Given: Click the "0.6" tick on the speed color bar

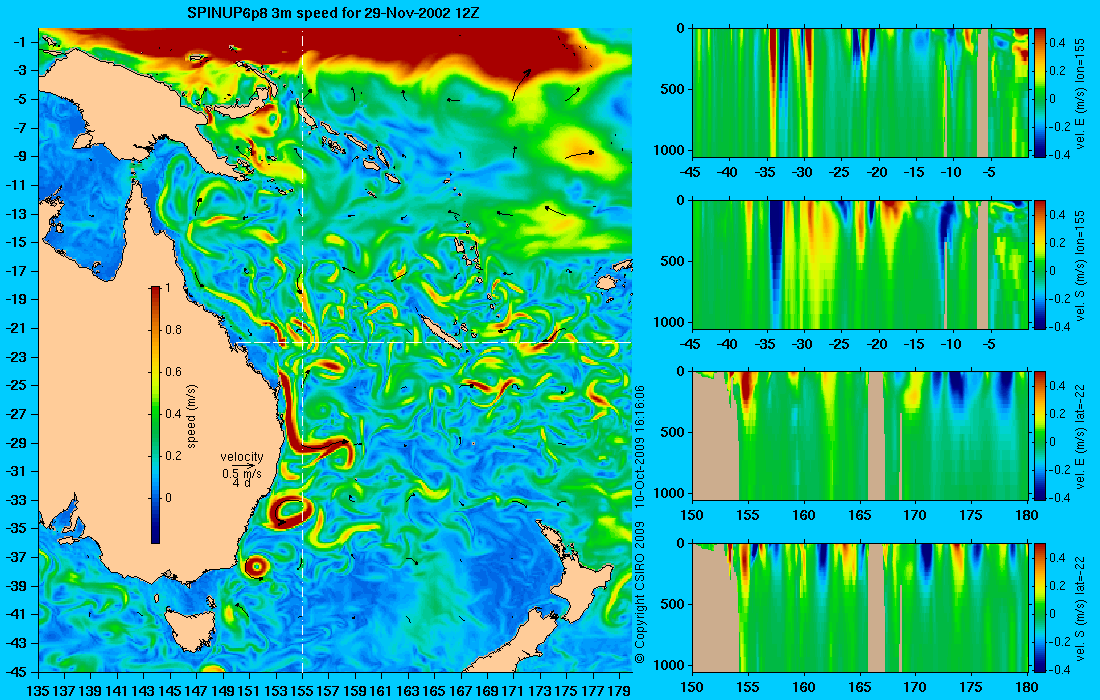Looking at the screenshot, I should 173,372.
